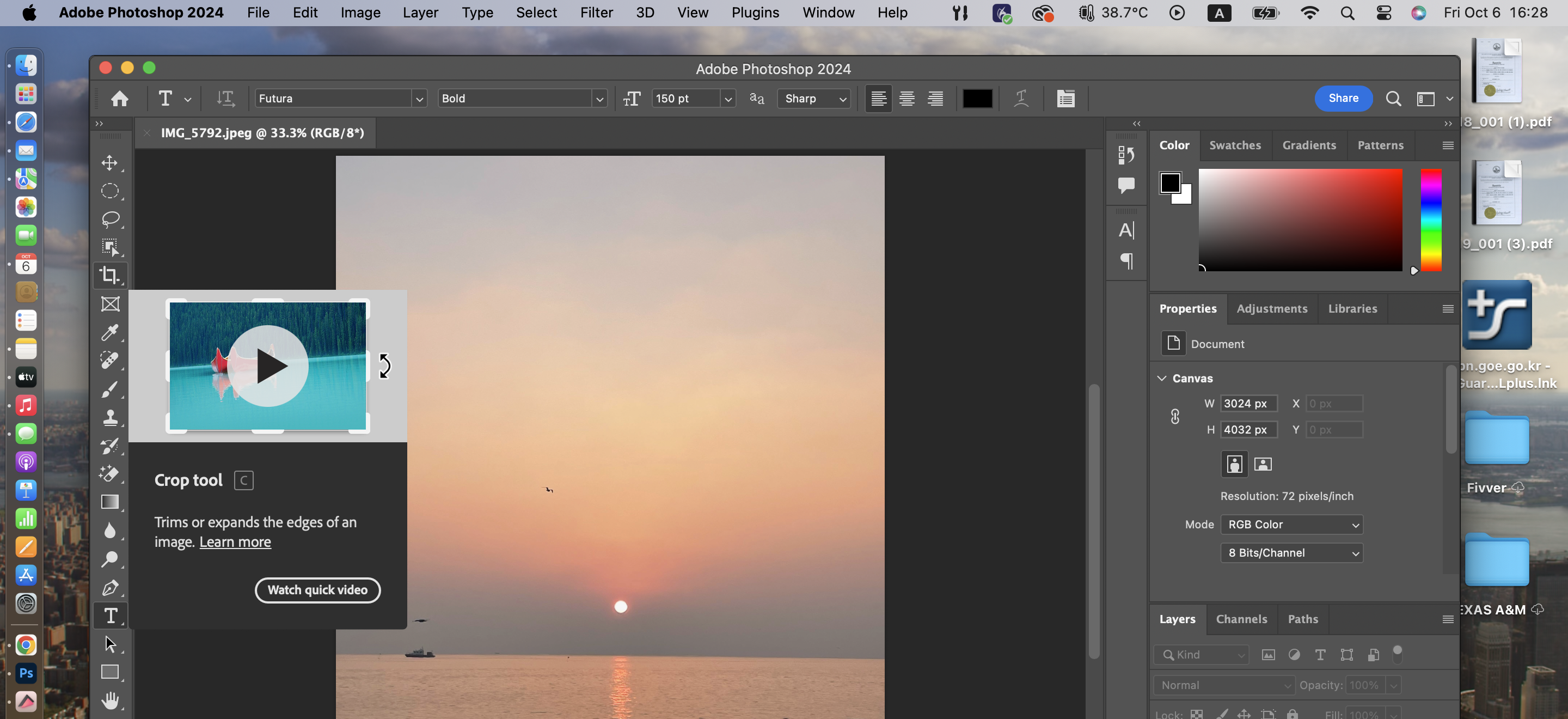Click the create warped text icon
This screenshot has width=1568, height=719.
coord(1021,98)
